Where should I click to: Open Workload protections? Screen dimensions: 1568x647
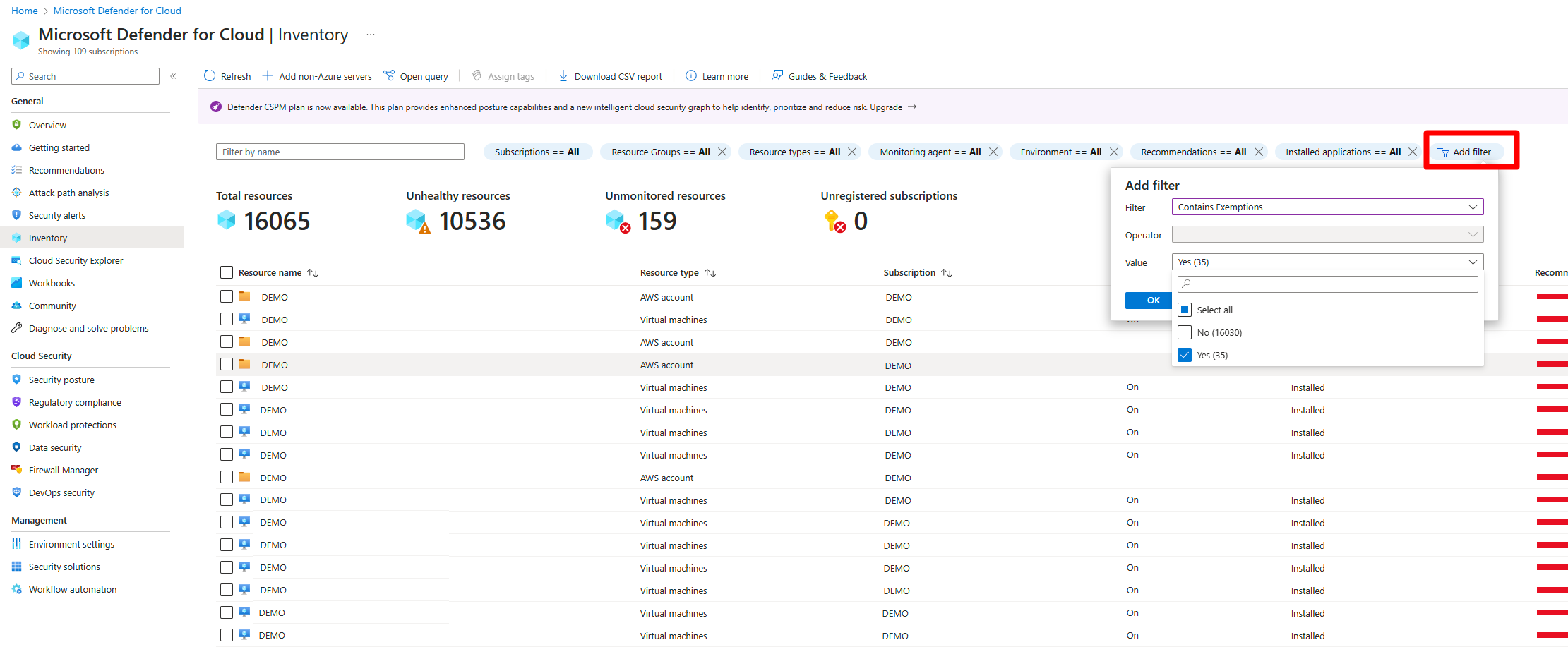pyautogui.click(x=72, y=425)
